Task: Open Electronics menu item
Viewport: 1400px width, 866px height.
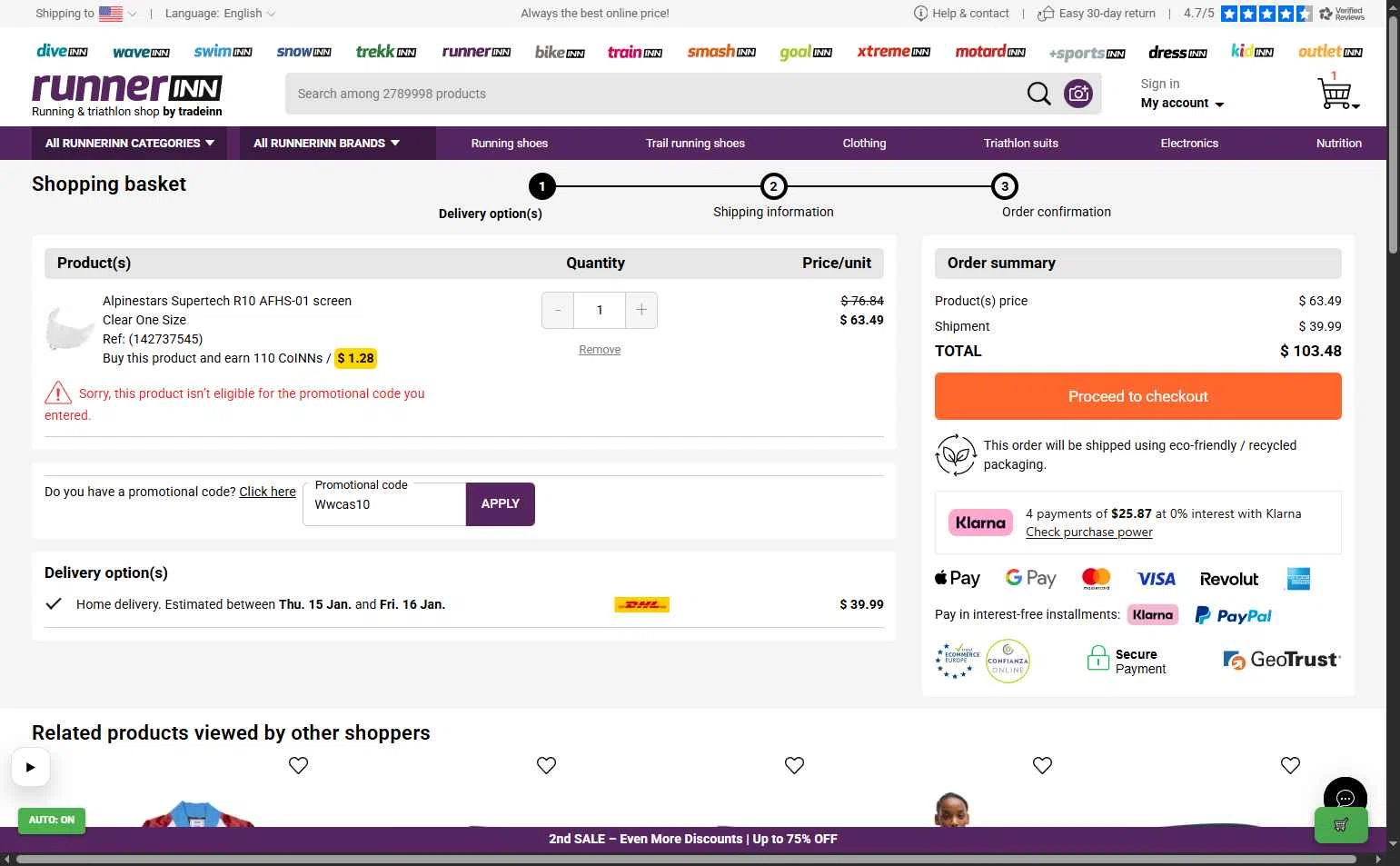Action: [1189, 144]
